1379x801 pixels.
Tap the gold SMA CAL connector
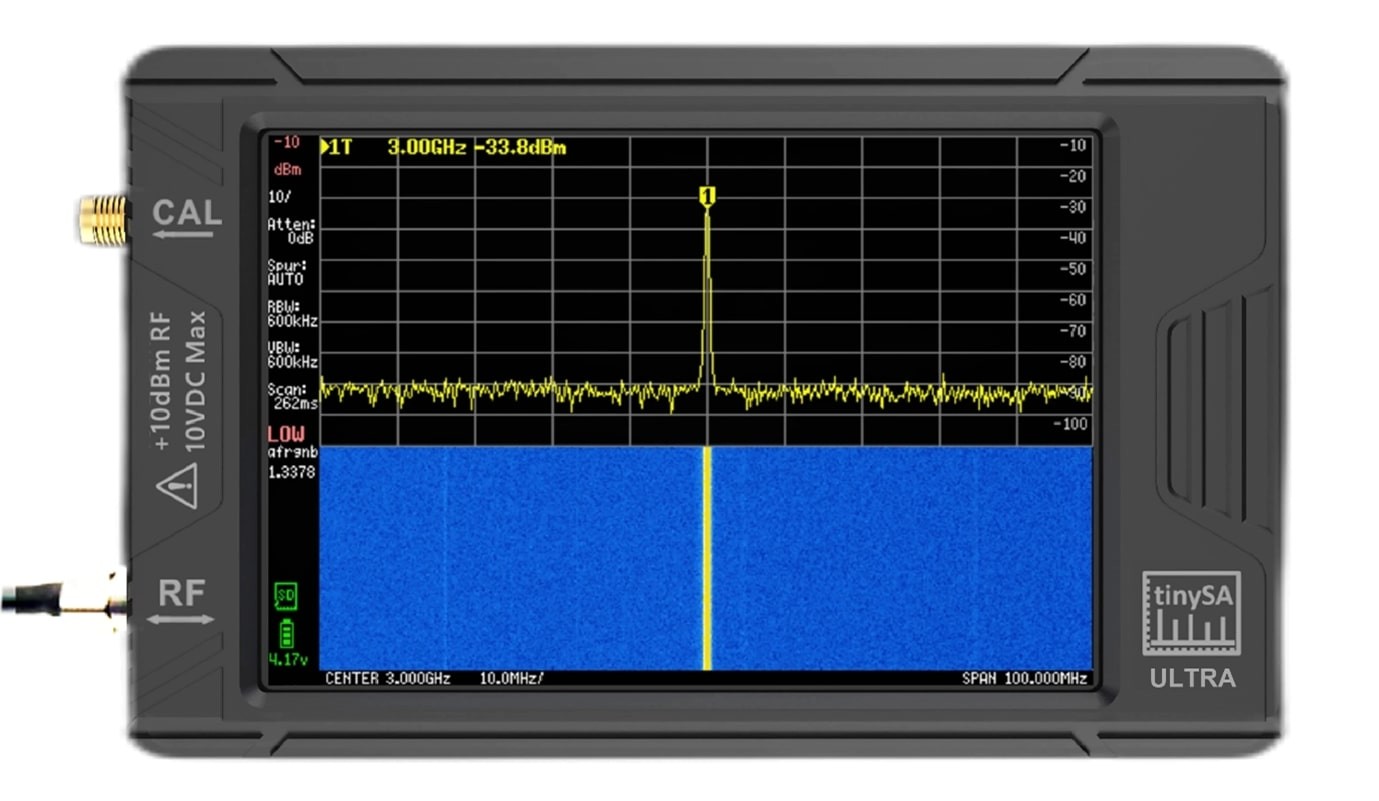[104, 220]
